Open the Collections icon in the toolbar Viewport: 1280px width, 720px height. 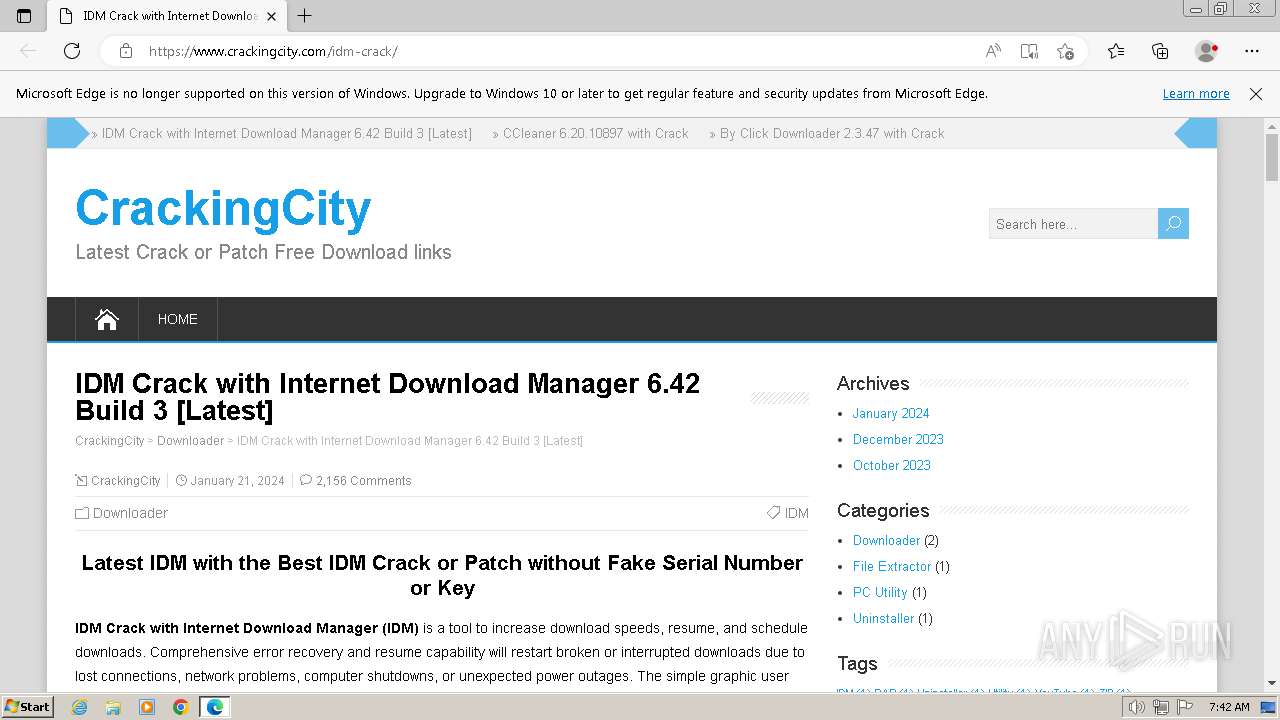point(1160,51)
